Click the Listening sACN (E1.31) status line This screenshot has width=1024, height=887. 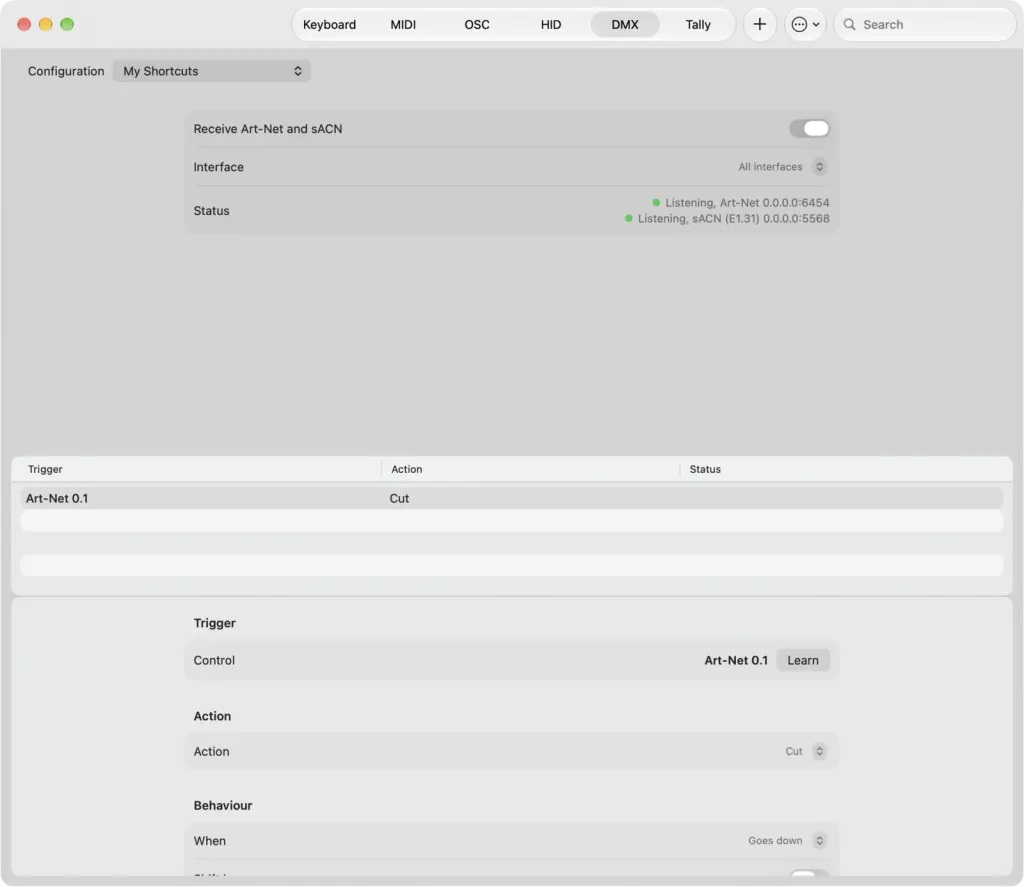click(727, 218)
